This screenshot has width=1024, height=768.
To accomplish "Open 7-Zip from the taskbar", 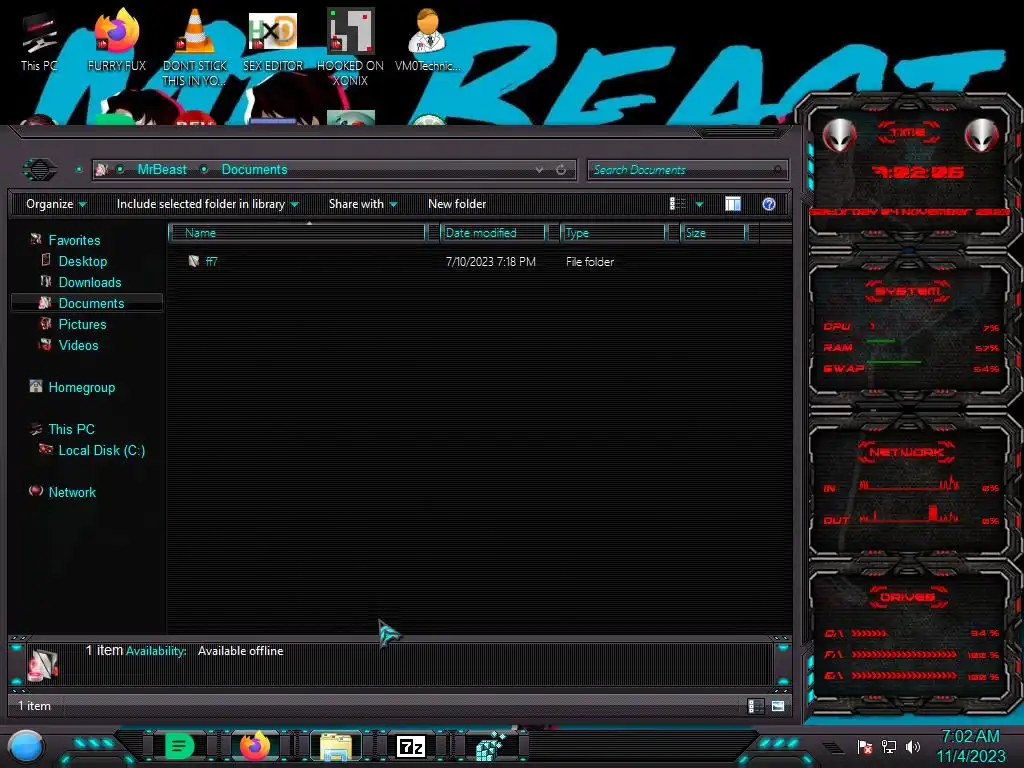I will [x=411, y=746].
